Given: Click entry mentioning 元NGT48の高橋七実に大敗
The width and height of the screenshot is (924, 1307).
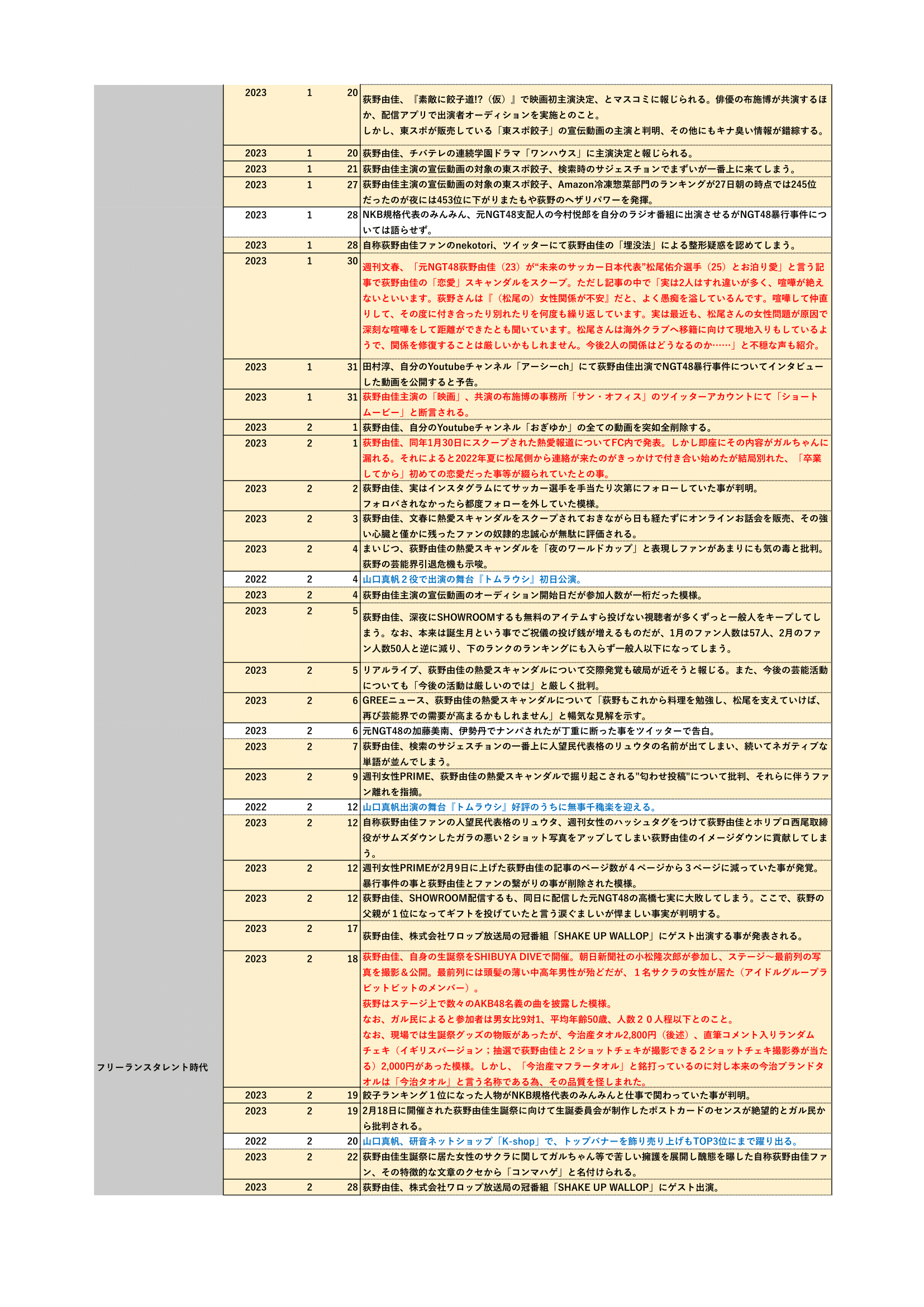Looking at the screenshot, I should coord(593,906).
